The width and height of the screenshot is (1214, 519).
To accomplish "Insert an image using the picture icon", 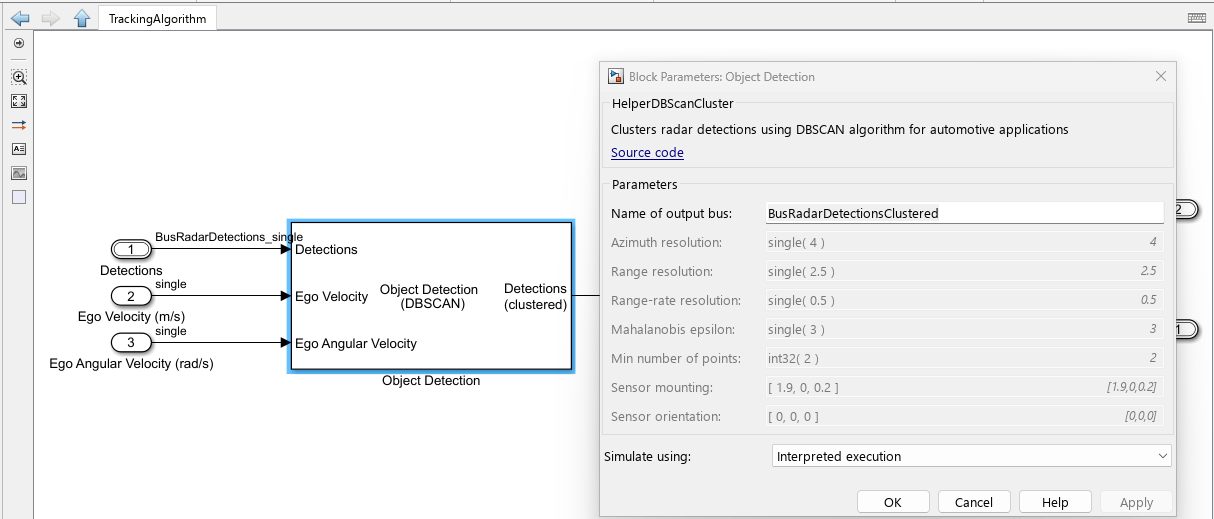I will pyautogui.click(x=19, y=173).
